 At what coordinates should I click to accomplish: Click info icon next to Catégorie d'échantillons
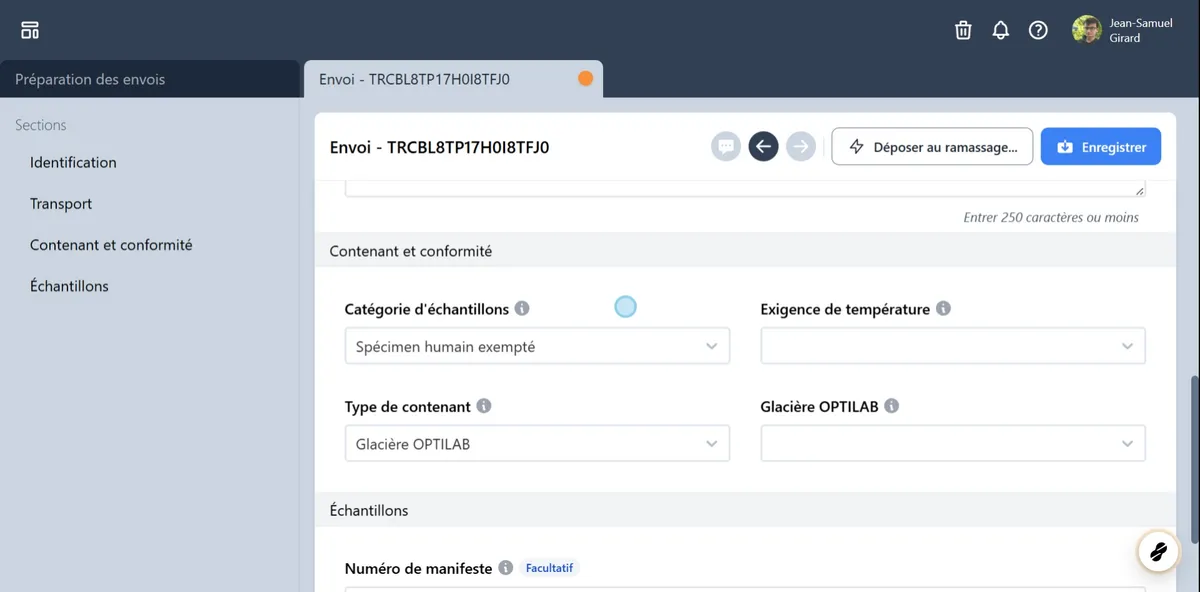click(522, 309)
